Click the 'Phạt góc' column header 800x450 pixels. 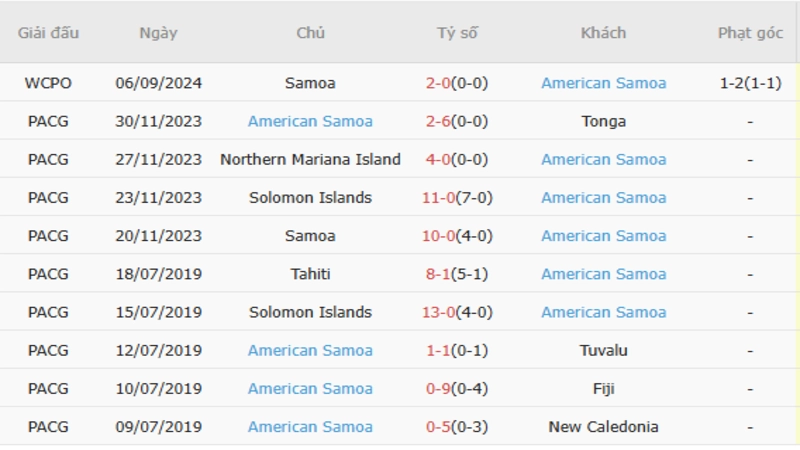[750, 33]
